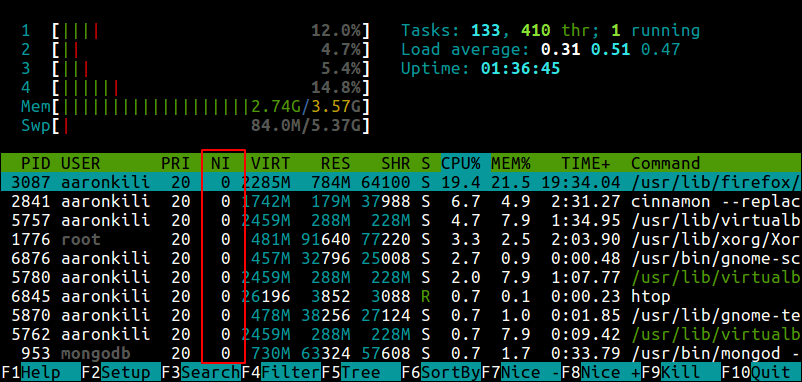
Task: Click the Tasks count text line
Action: [550, 31]
